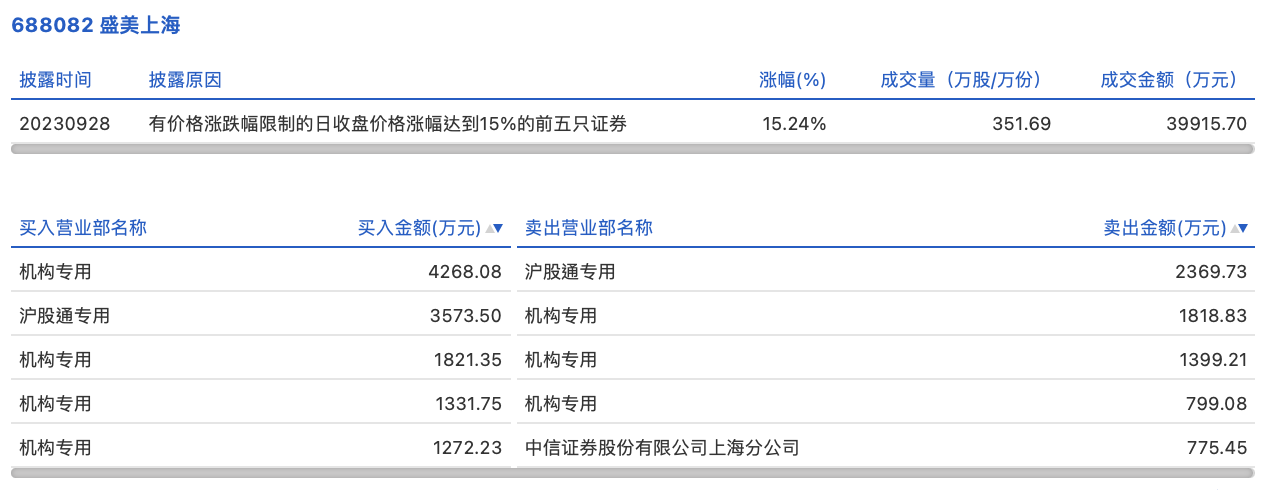
Task: Click the descending sort arrow for 买入金额
Action: 499,229
